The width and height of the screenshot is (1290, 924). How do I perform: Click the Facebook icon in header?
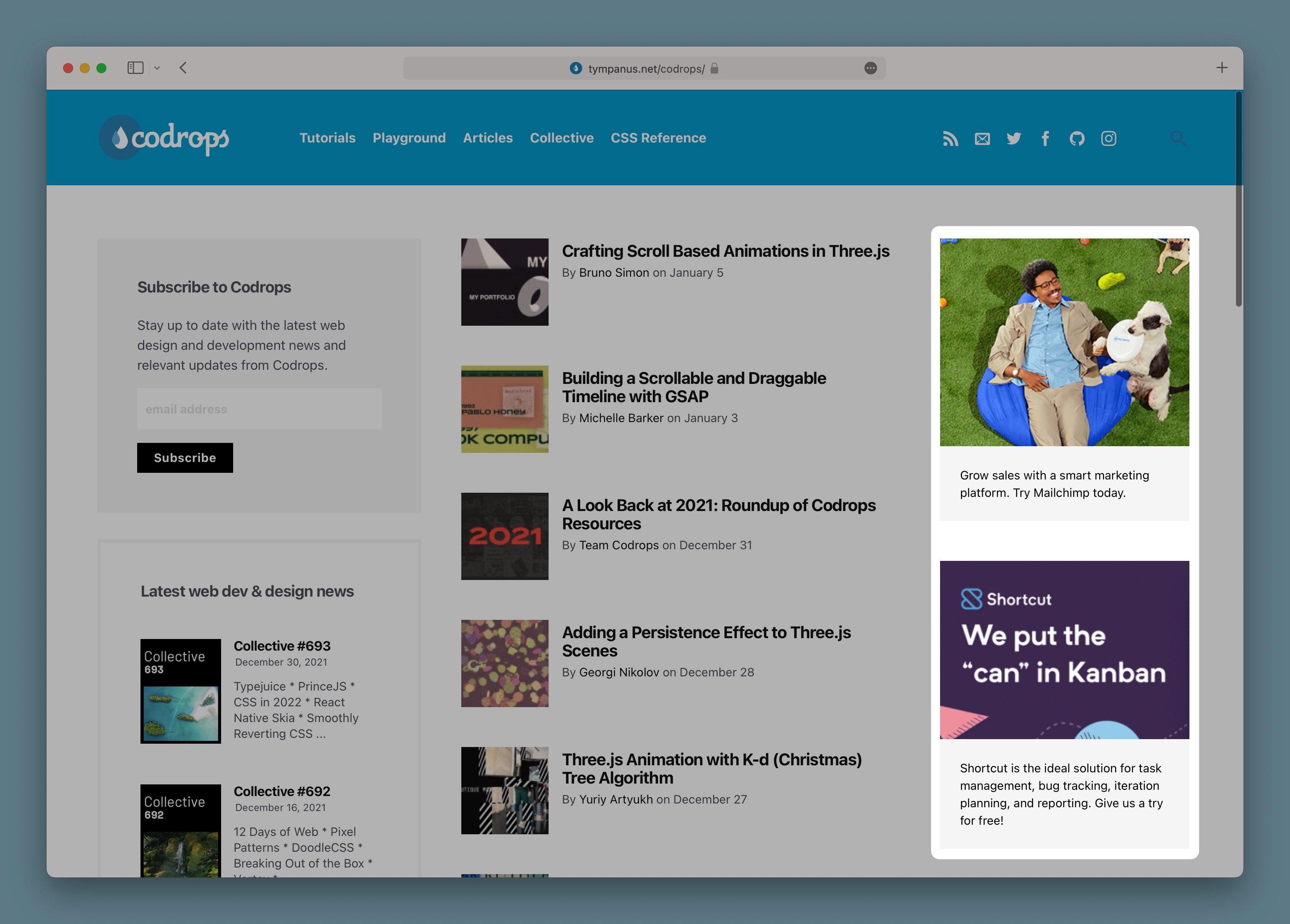point(1045,139)
